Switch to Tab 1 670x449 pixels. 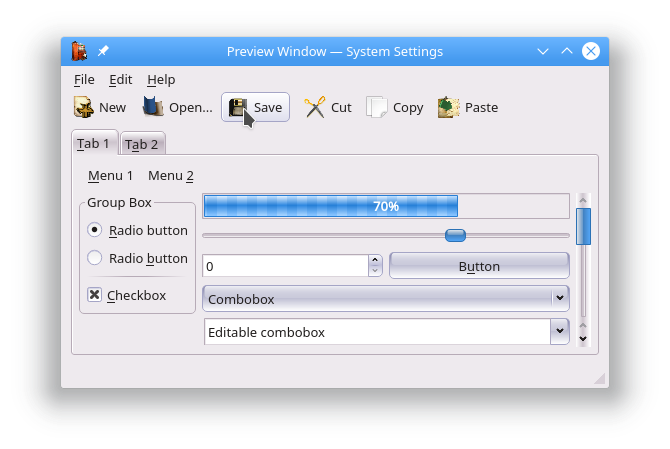click(94, 143)
